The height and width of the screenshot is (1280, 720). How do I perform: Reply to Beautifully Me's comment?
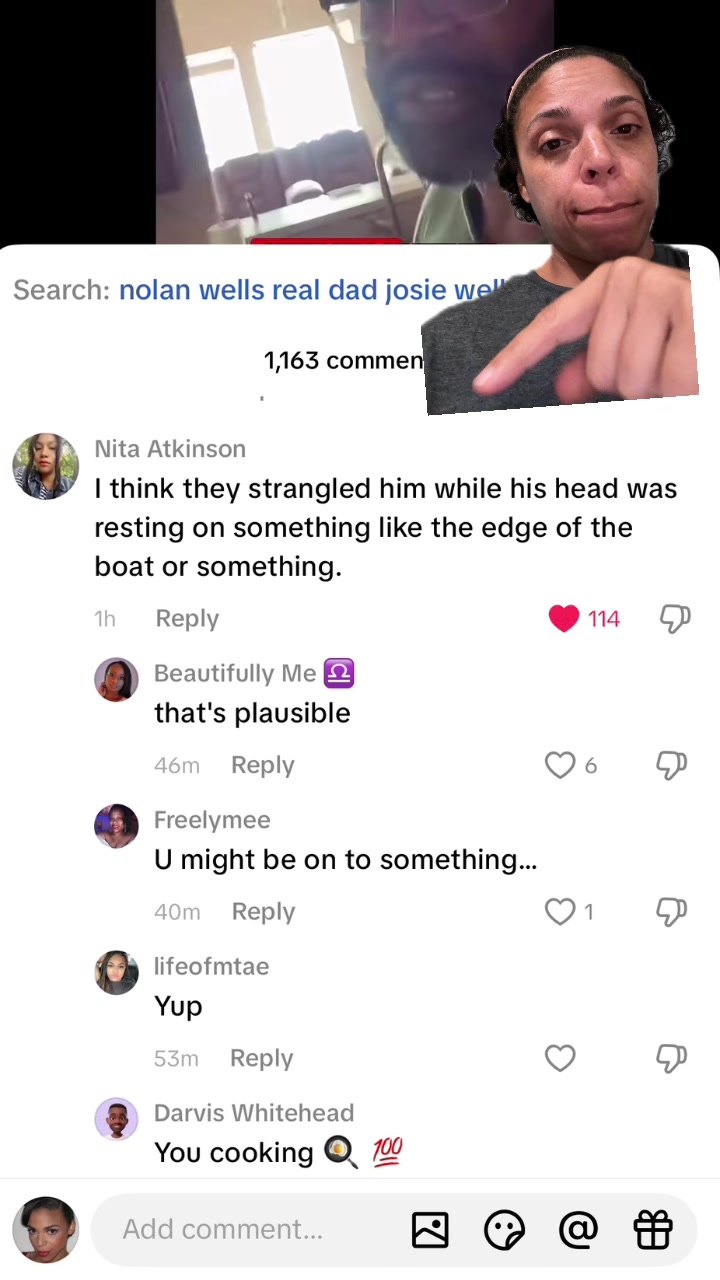(262, 765)
